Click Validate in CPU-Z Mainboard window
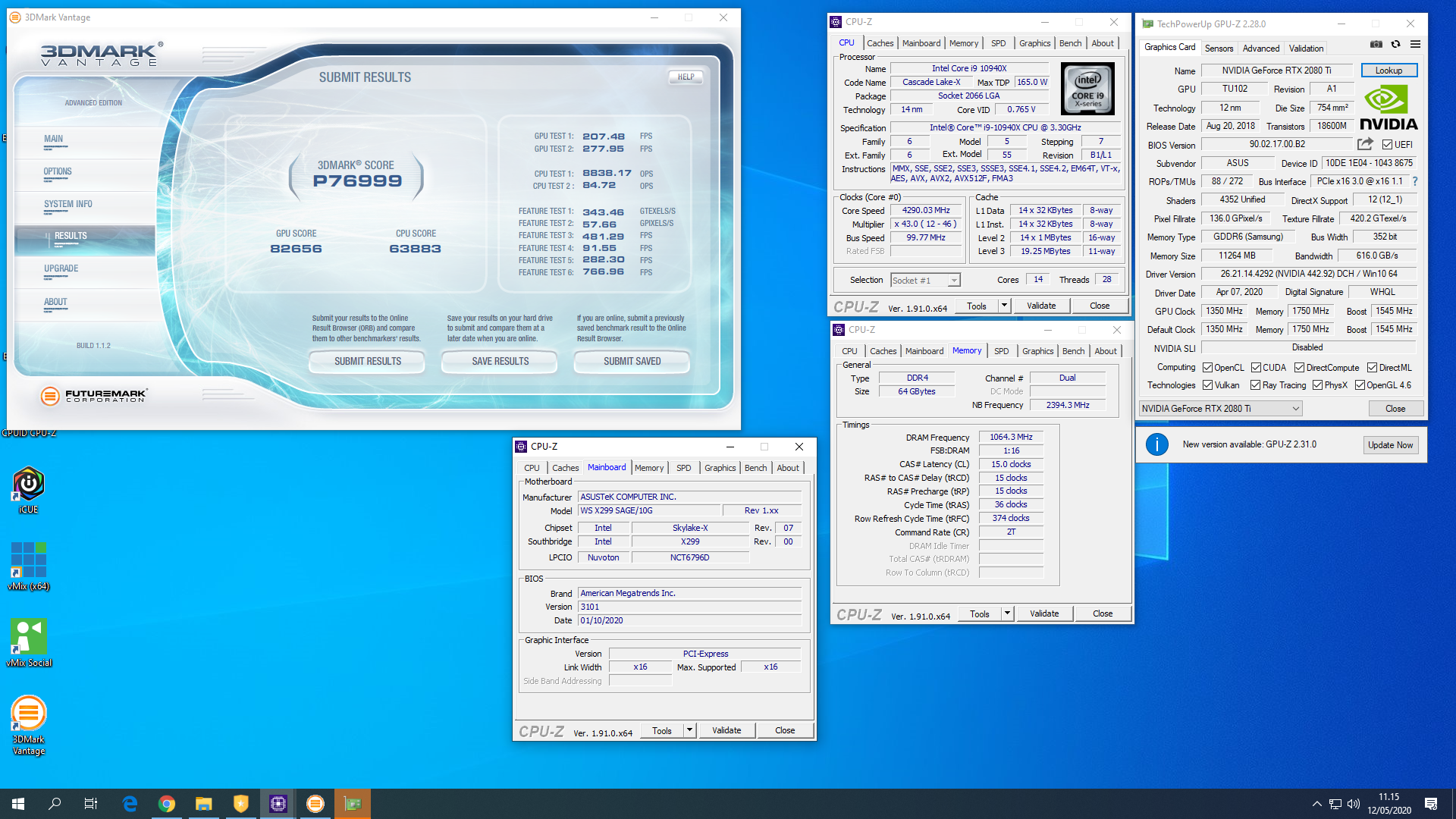The height and width of the screenshot is (819, 1456). tap(726, 730)
